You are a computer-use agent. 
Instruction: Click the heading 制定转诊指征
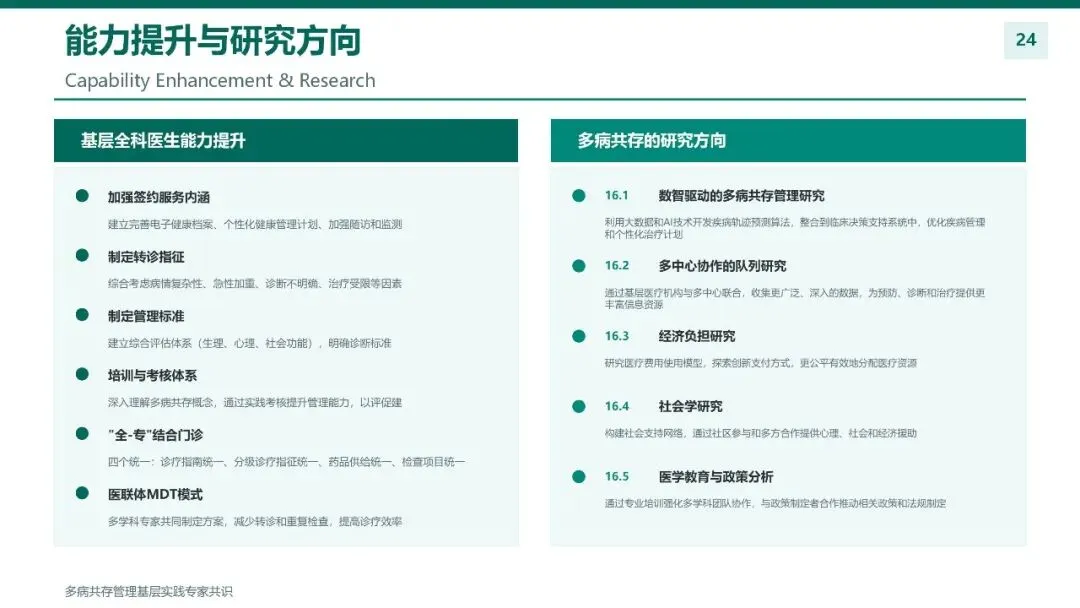146,257
